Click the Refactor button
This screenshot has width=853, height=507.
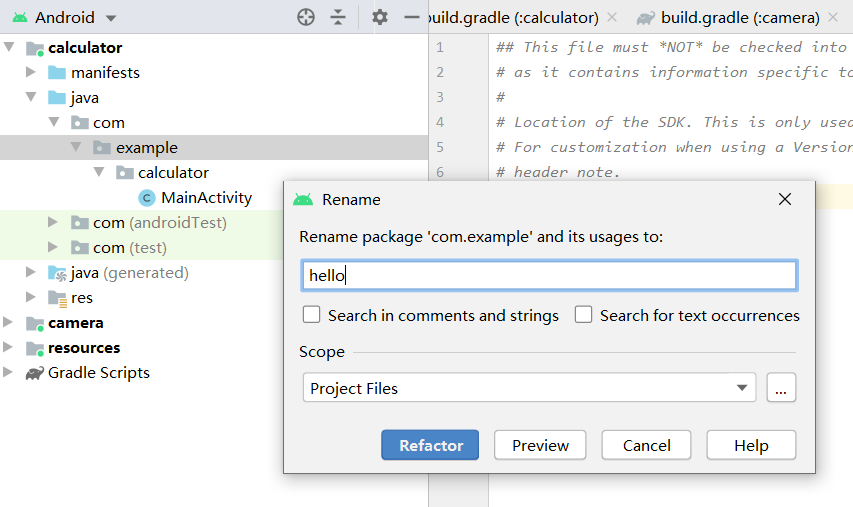click(x=430, y=445)
